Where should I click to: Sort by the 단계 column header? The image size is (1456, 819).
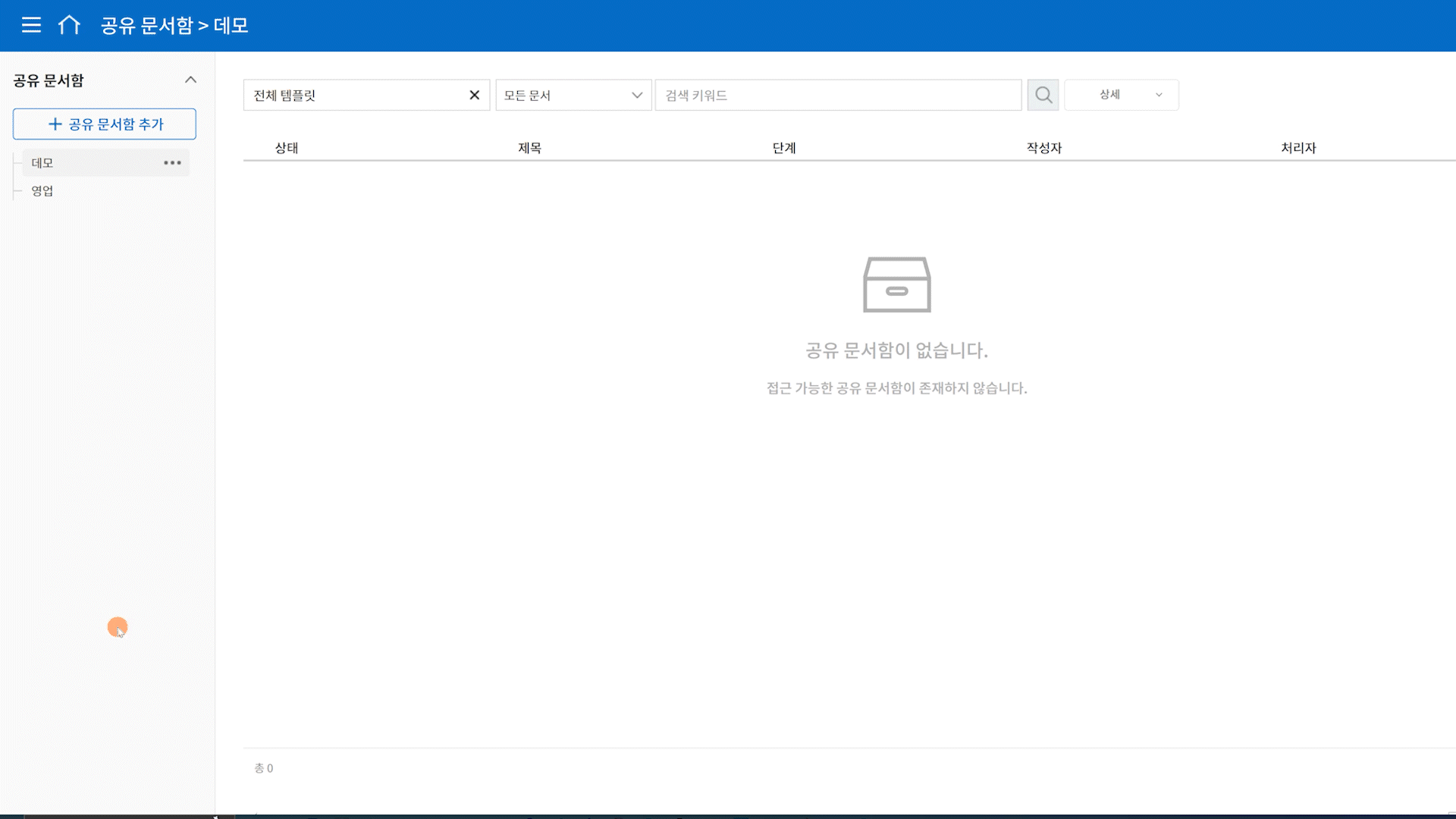tap(784, 148)
